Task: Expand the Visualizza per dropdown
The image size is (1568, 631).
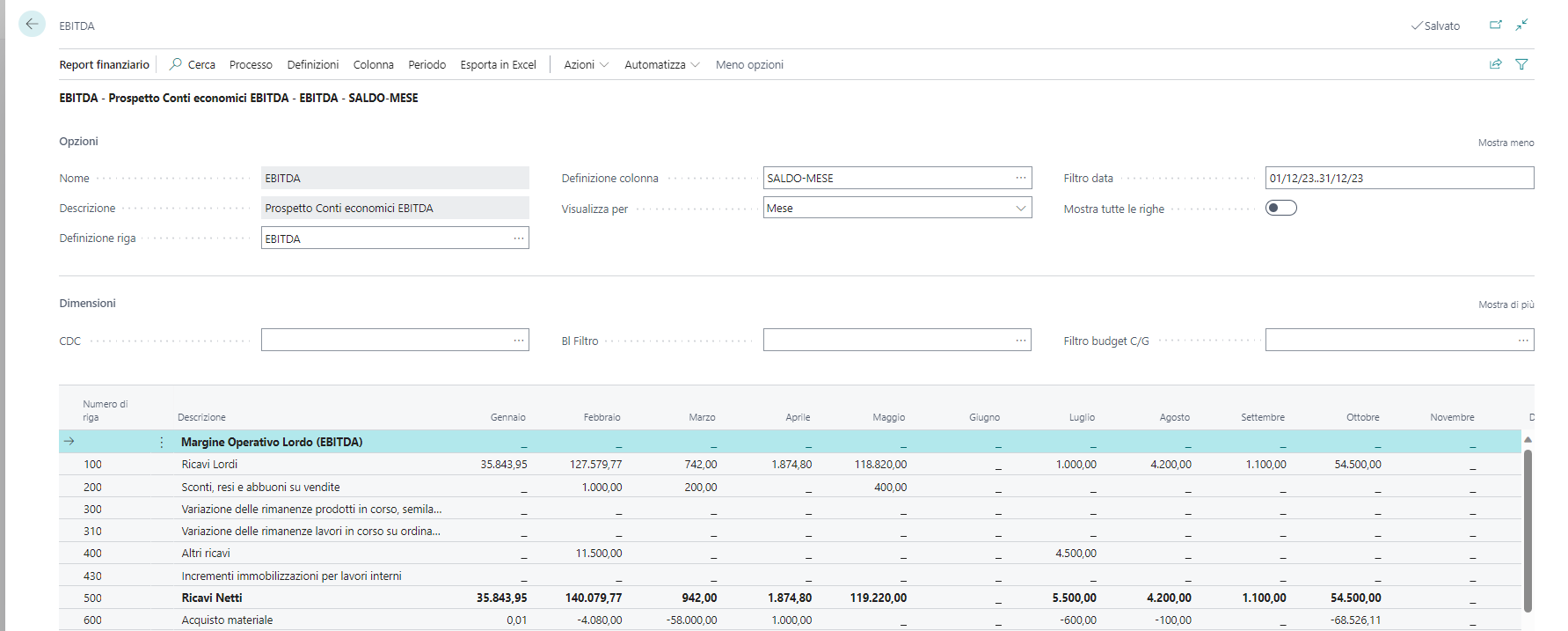Action: (1020, 209)
